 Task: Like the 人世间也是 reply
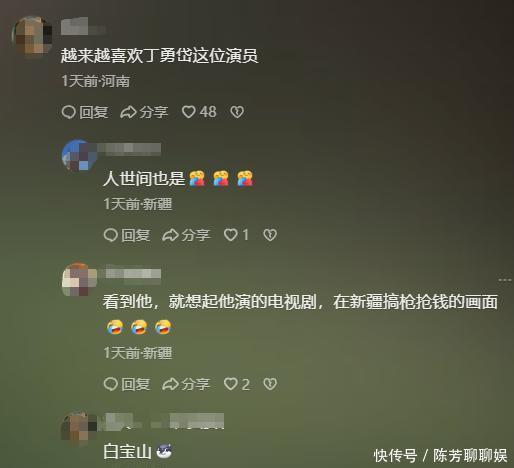pos(236,235)
